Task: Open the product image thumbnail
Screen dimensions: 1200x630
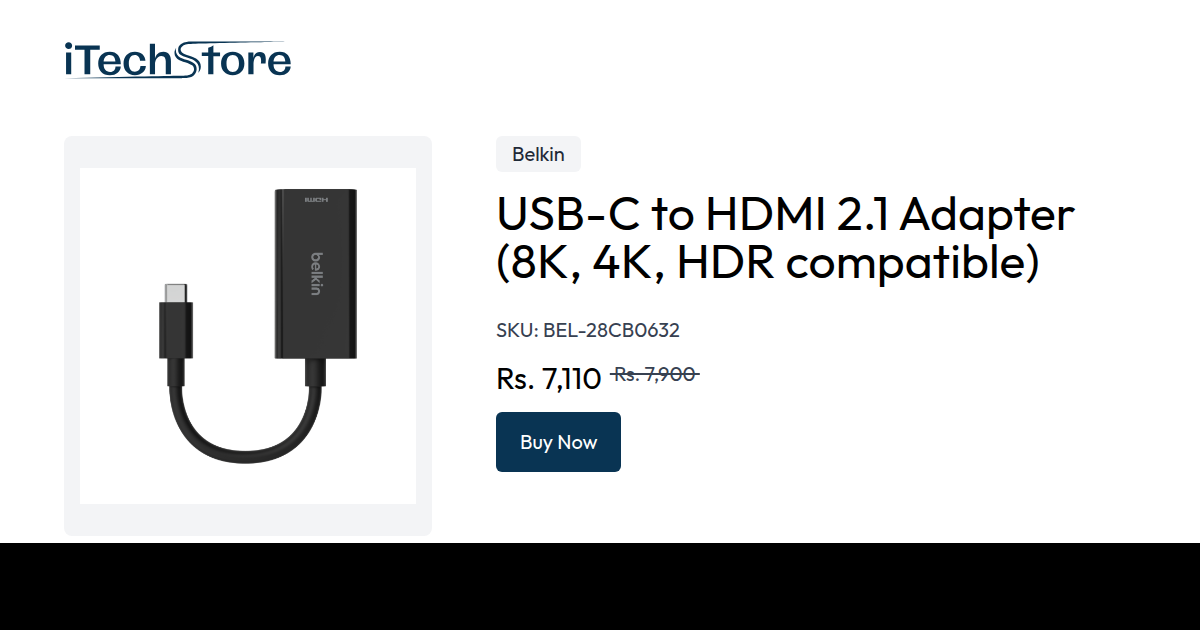Action: coord(248,336)
